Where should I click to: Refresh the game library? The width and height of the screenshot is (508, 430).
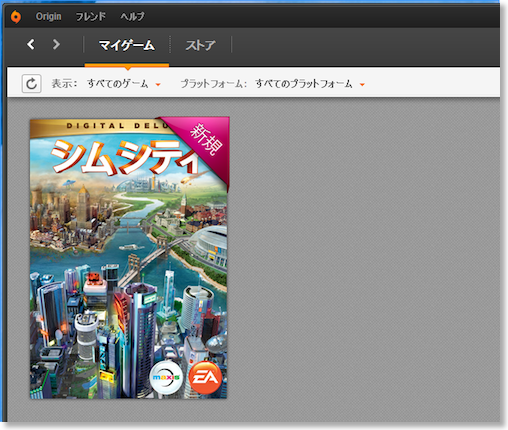click(31, 83)
